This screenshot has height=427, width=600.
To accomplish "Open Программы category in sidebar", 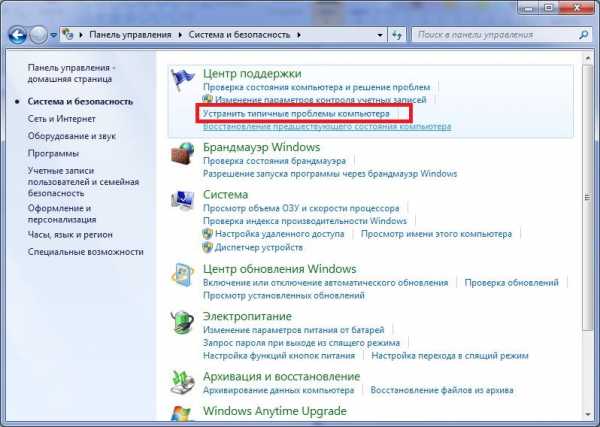I will (x=53, y=153).
